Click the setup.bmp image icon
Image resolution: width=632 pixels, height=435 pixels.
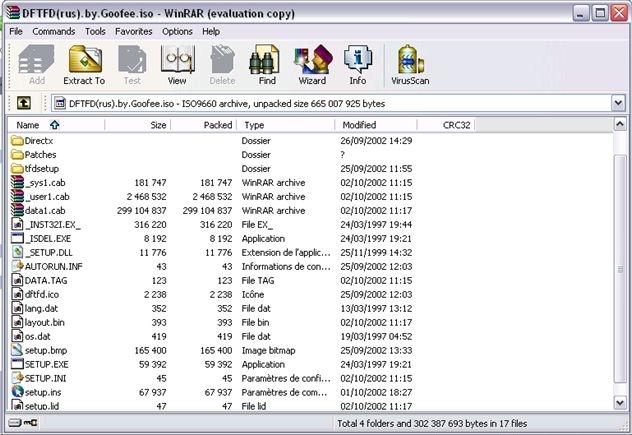17,350
